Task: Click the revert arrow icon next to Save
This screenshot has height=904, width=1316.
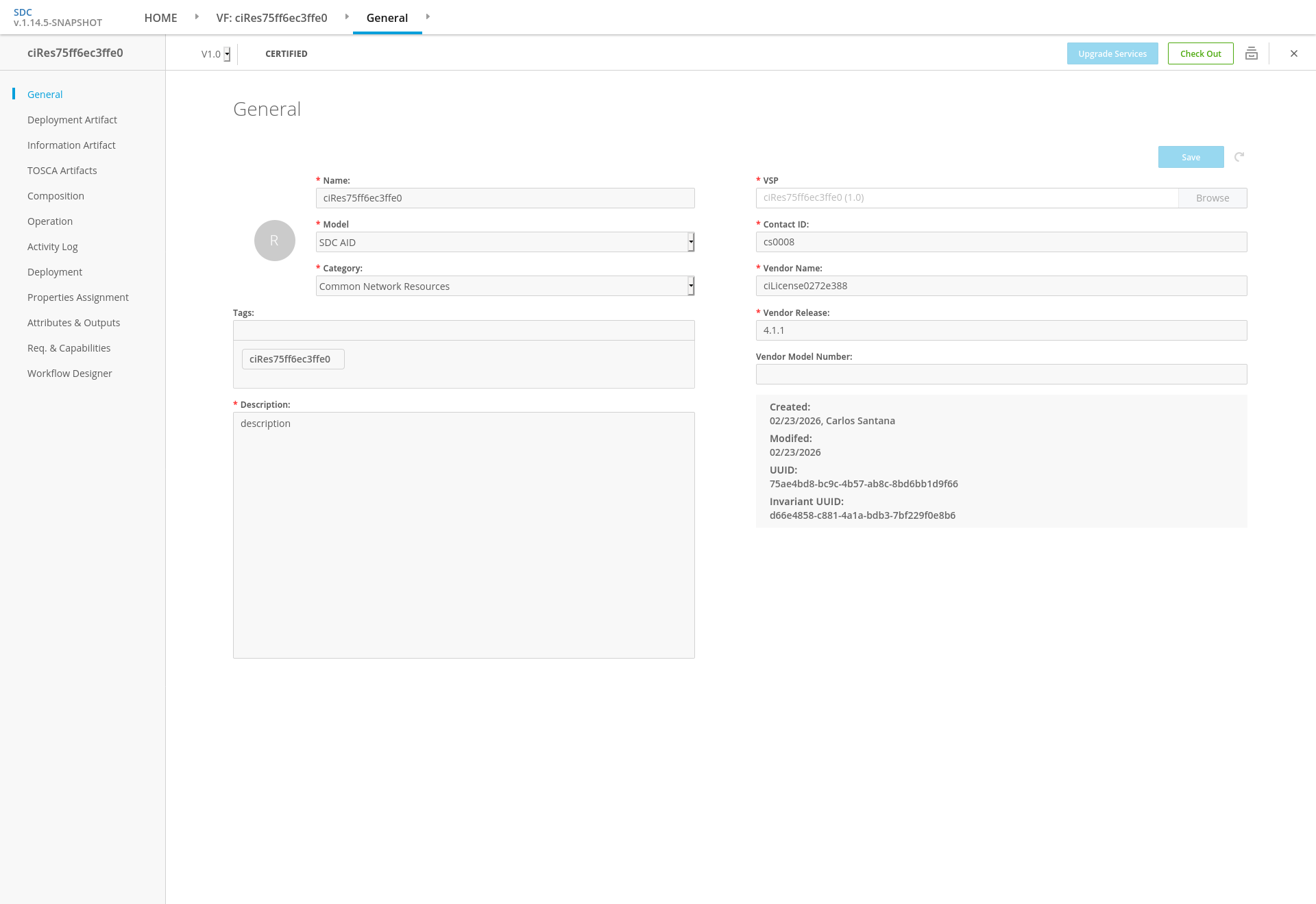Action: coord(1239,157)
